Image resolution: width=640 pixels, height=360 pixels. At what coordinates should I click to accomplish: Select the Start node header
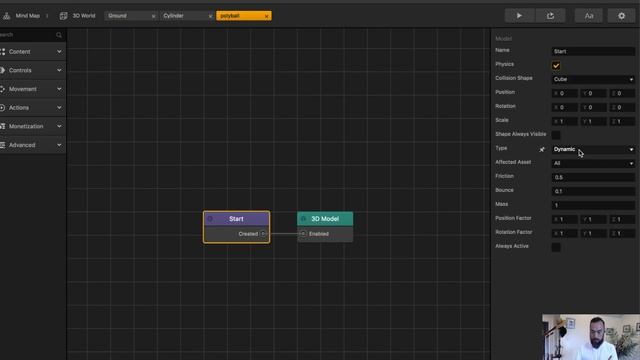point(236,219)
